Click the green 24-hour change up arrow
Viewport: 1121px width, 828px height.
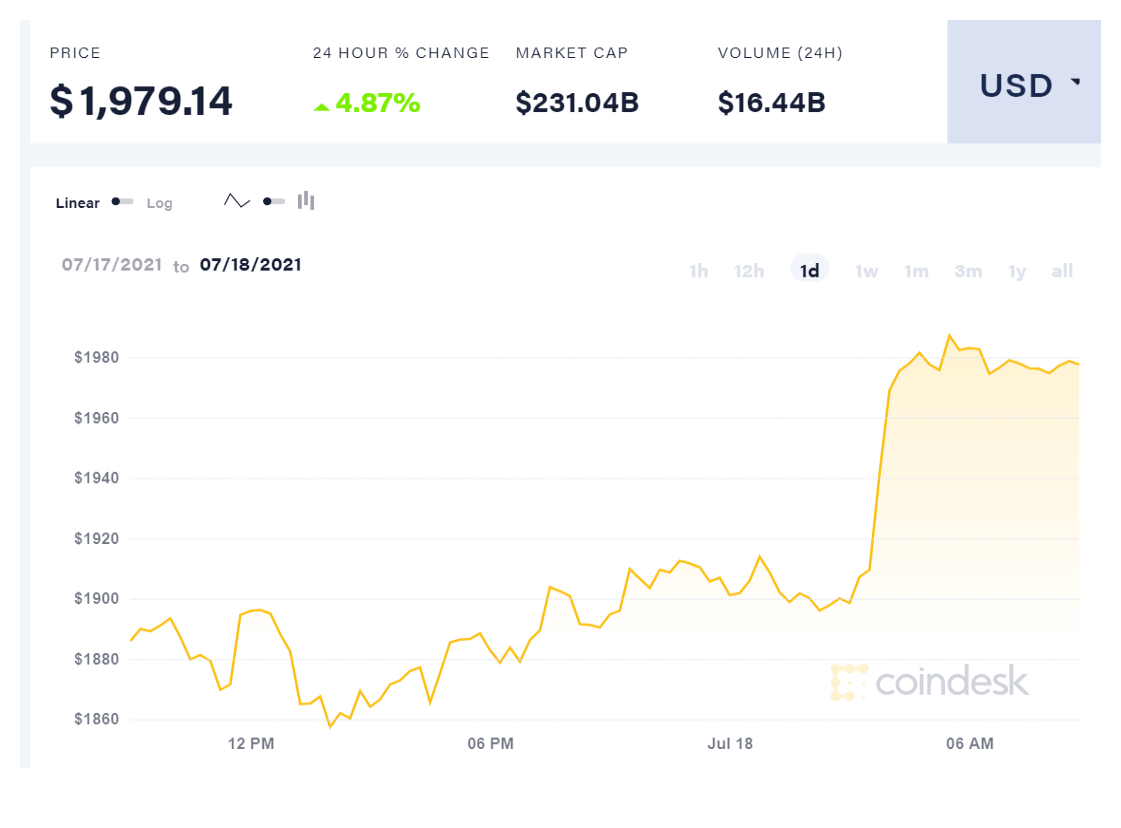tap(321, 106)
